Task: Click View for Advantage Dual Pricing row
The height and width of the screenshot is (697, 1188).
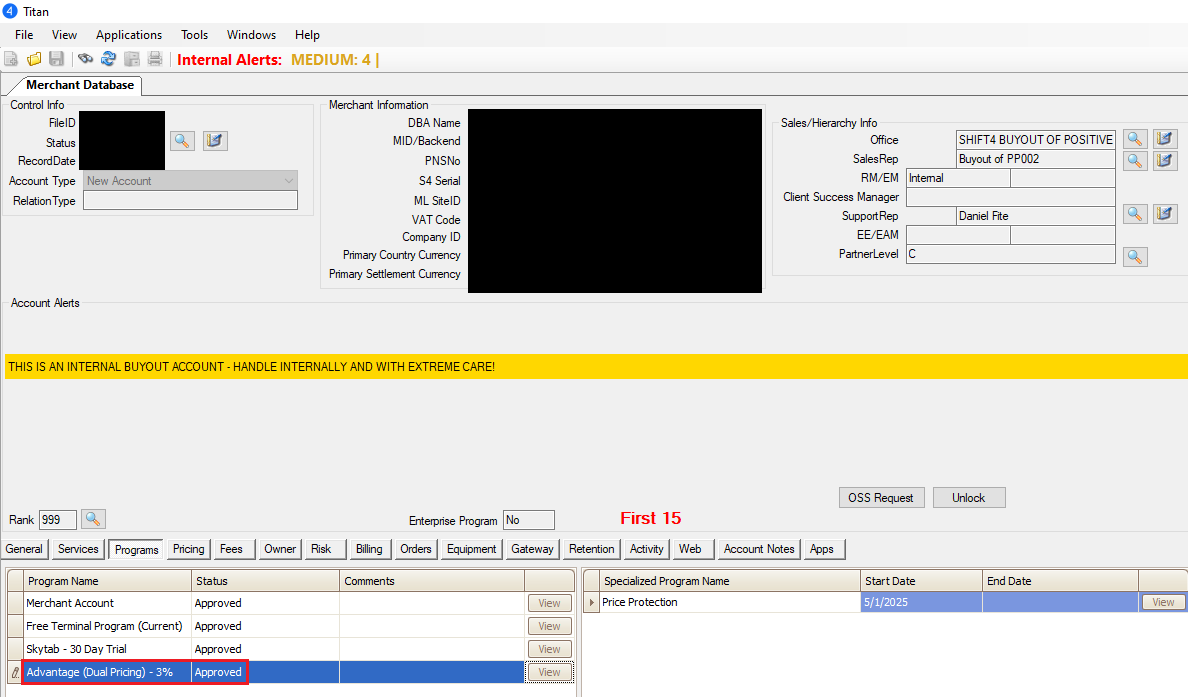Action: point(549,672)
